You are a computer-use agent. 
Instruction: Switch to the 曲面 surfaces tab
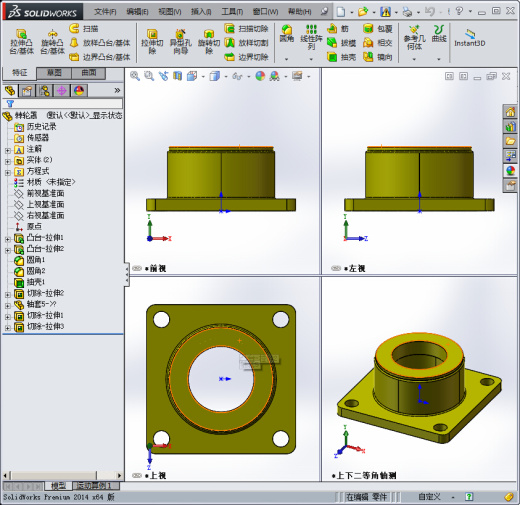(89, 73)
